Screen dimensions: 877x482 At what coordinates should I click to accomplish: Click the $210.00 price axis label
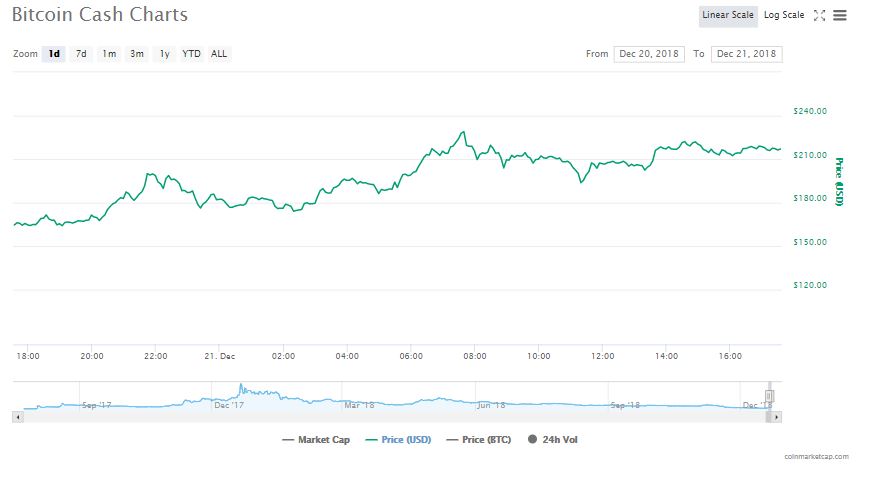click(810, 155)
